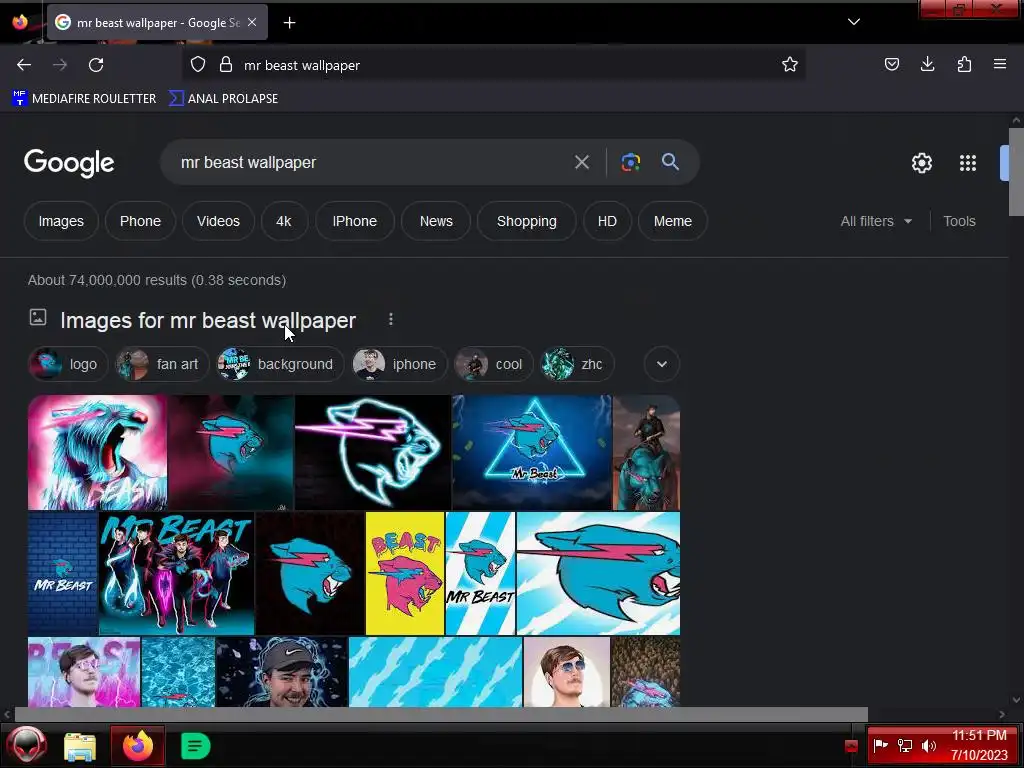Image resolution: width=1024 pixels, height=768 pixels.
Task: Reload the current page
Action: point(96,65)
